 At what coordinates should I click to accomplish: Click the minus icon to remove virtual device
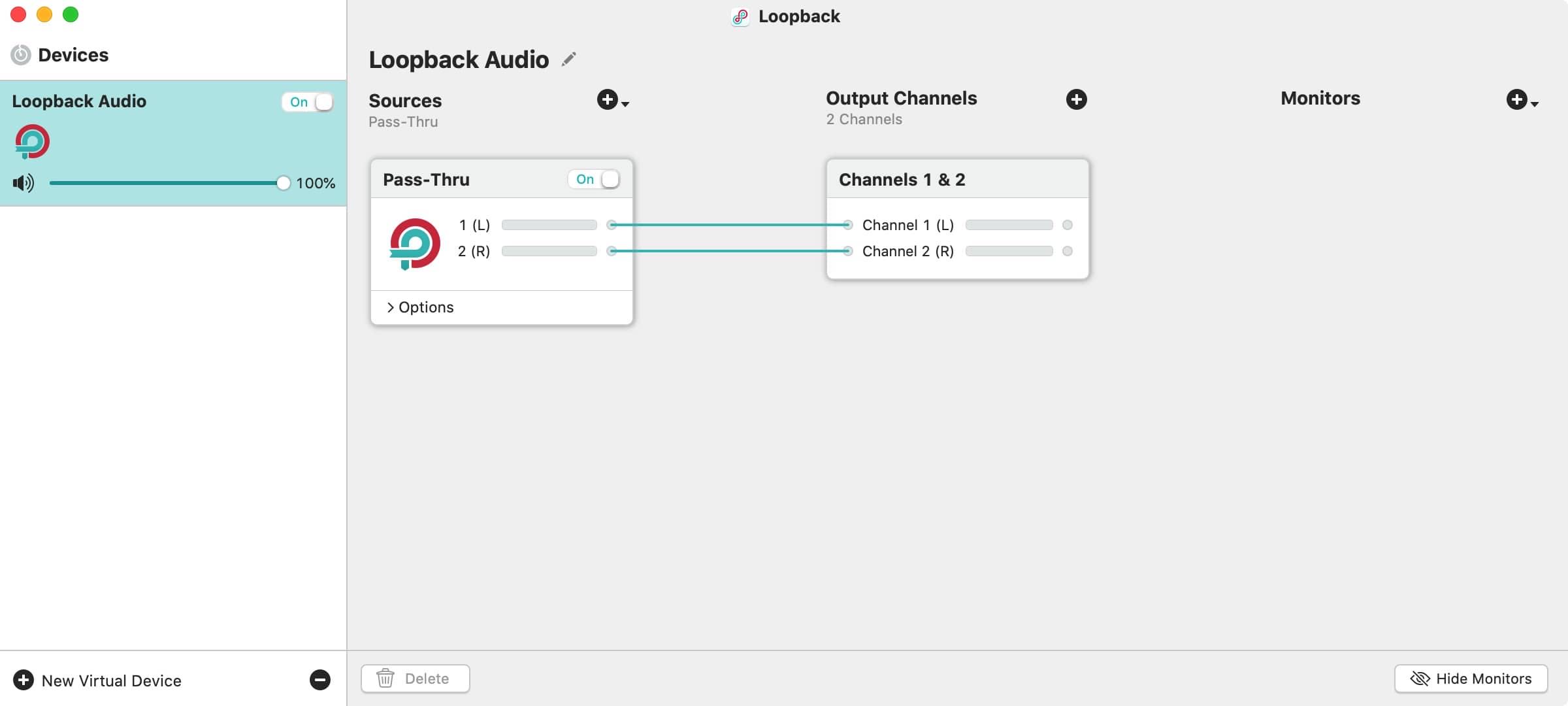319,680
